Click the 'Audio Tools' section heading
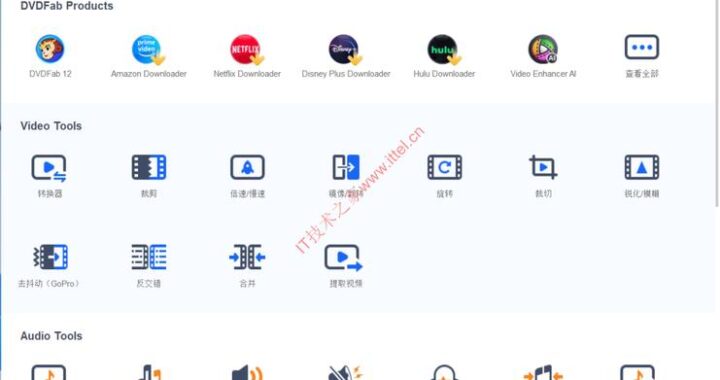 [51, 336]
